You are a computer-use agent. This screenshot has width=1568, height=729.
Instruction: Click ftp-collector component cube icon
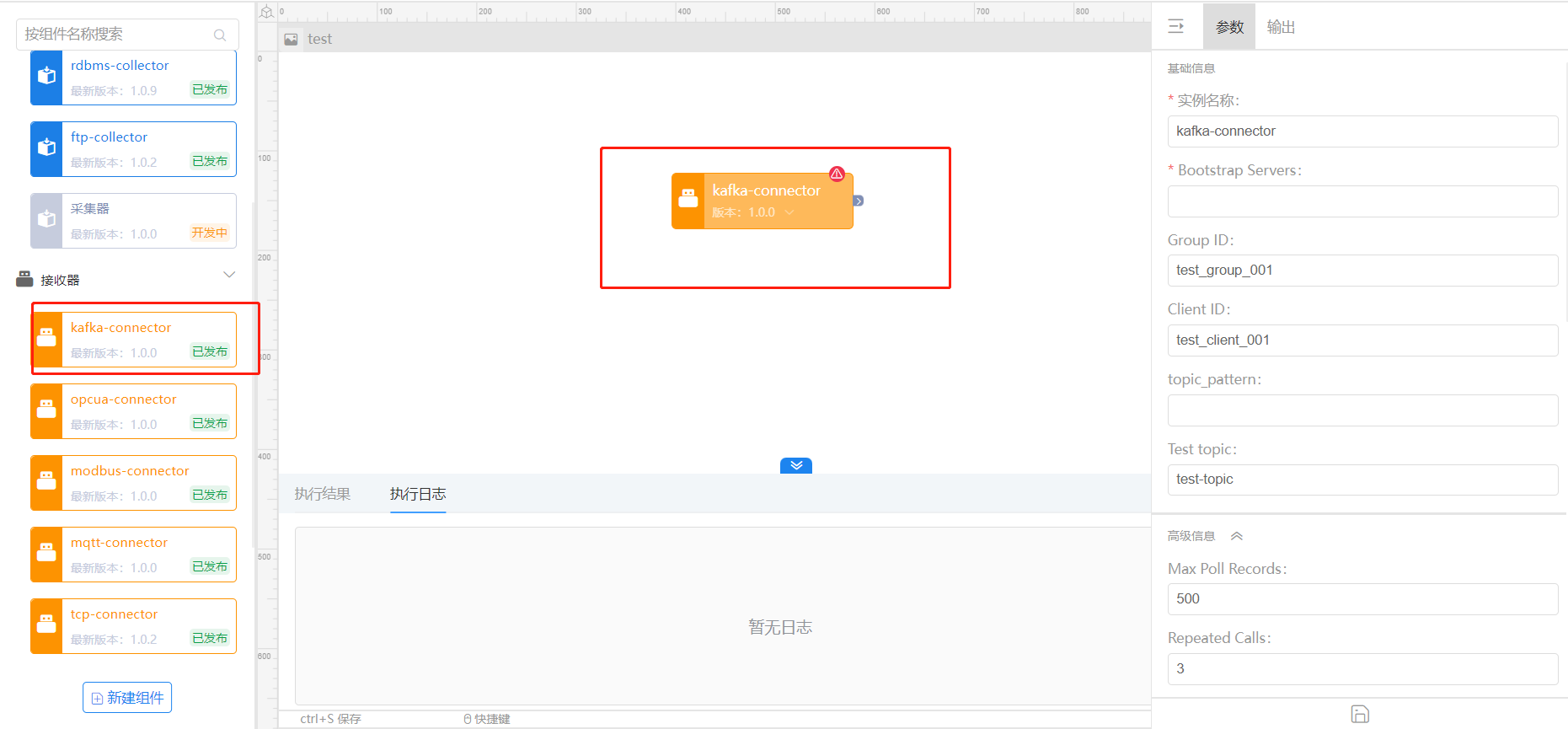coord(46,148)
